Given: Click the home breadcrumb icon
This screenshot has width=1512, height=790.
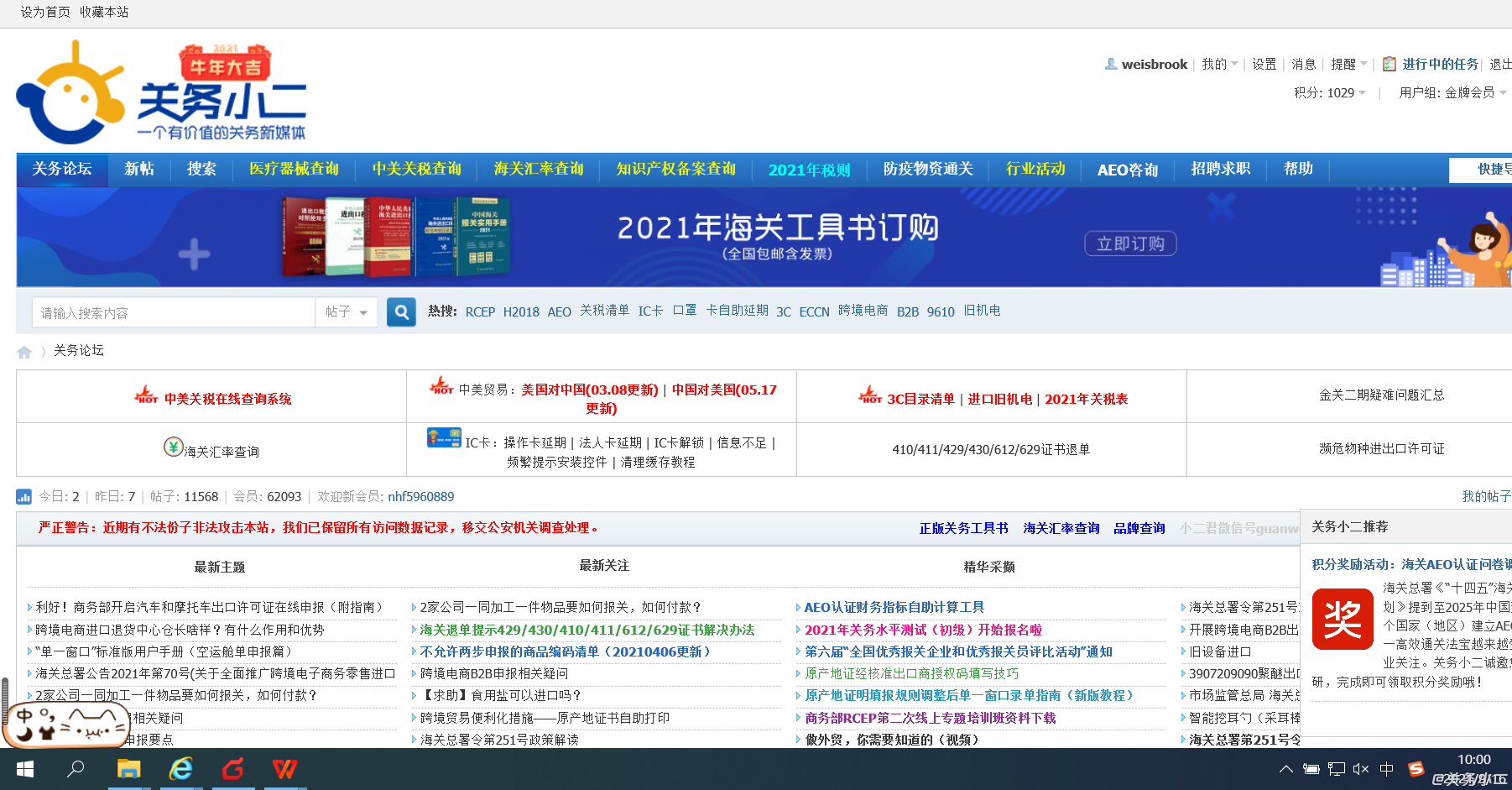Looking at the screenshot, I should click(24, 352).
